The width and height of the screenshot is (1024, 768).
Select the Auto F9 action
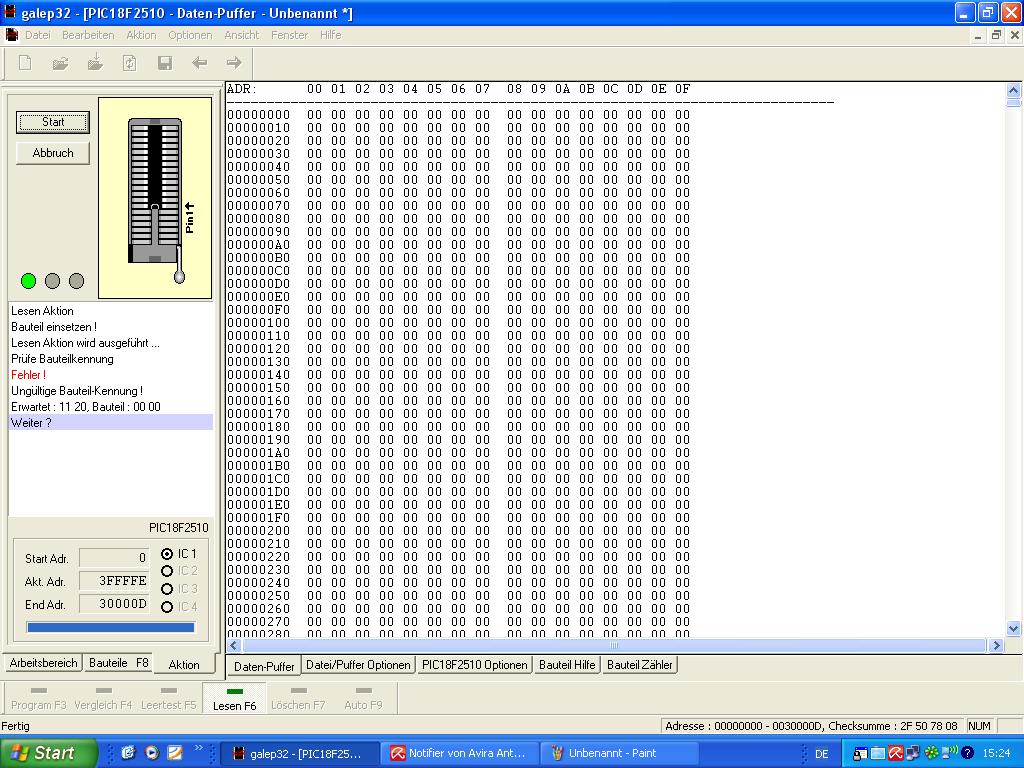pos(363,699)
